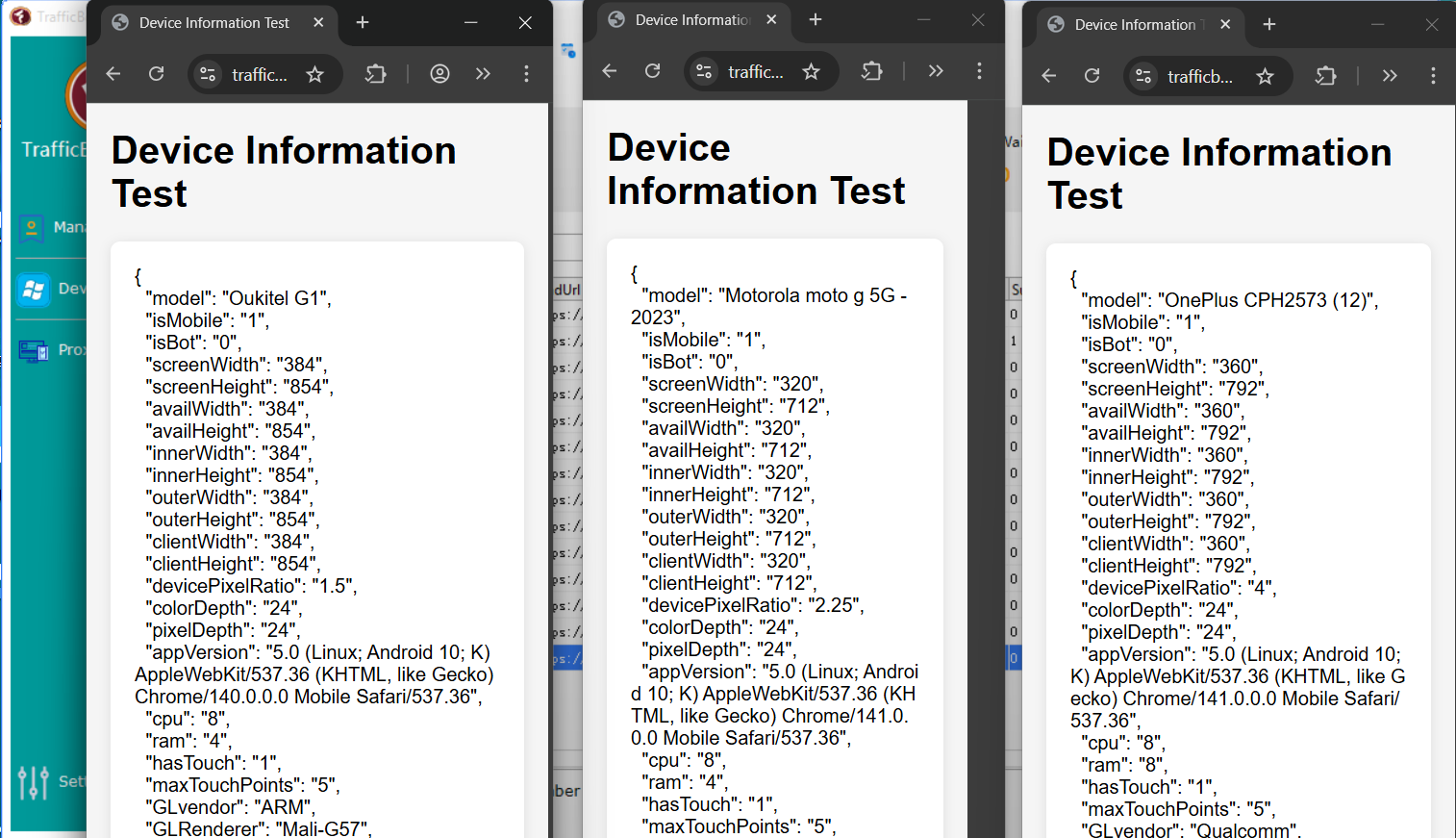Star the OnePlus CPH2573 page as bookmark

point(1265,76)
